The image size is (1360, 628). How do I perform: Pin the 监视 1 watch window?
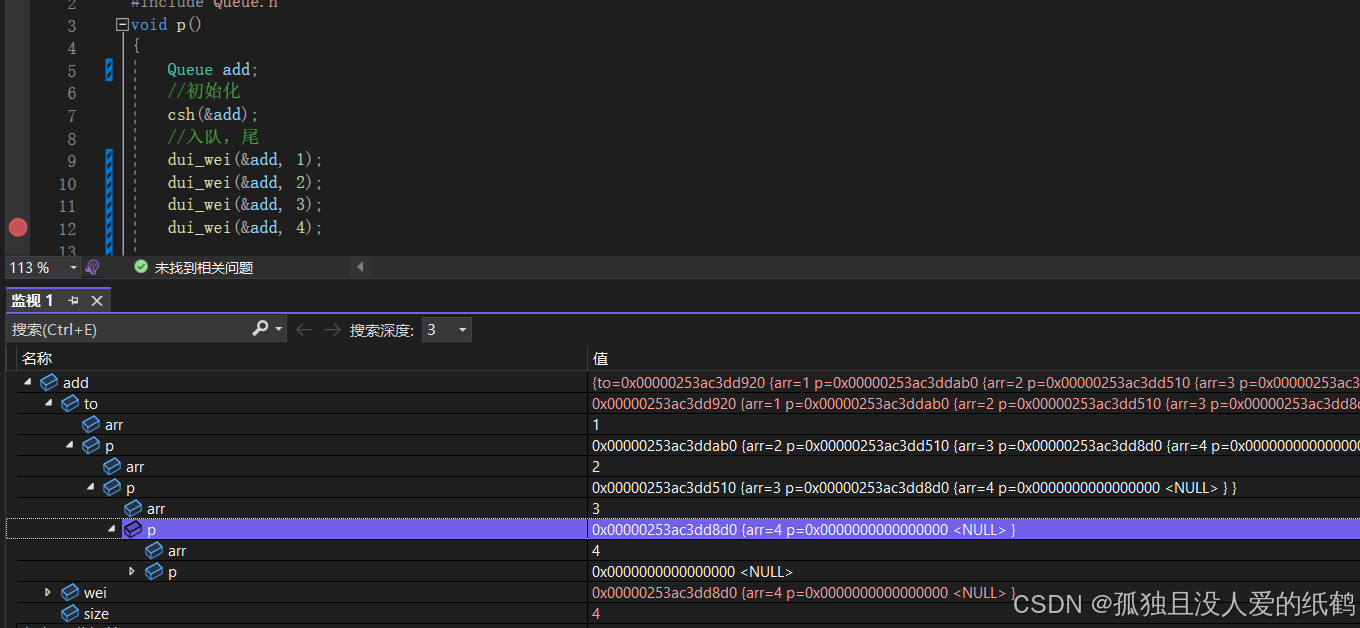(x=74, y=300)
